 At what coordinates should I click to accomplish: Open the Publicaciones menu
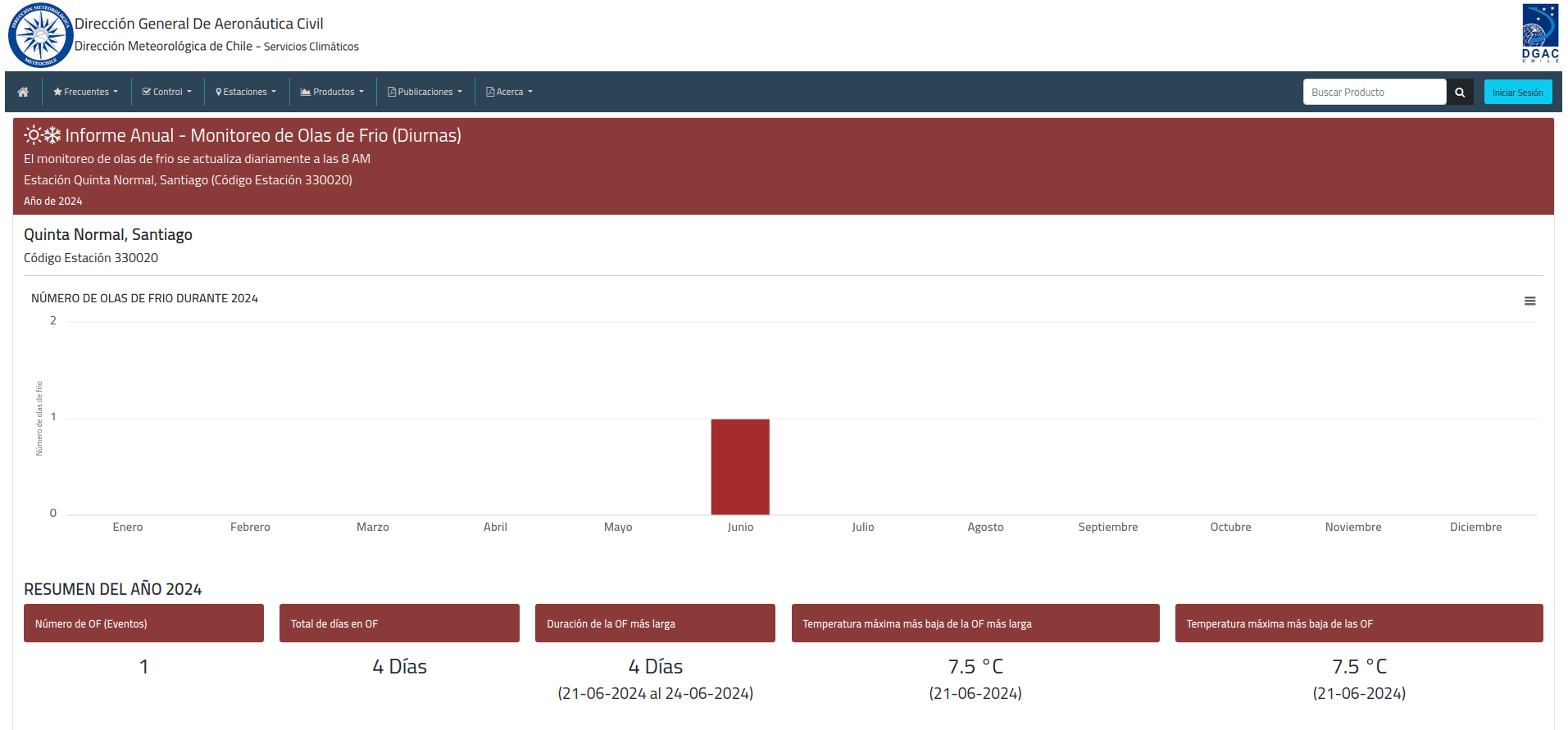coord(425,92)
